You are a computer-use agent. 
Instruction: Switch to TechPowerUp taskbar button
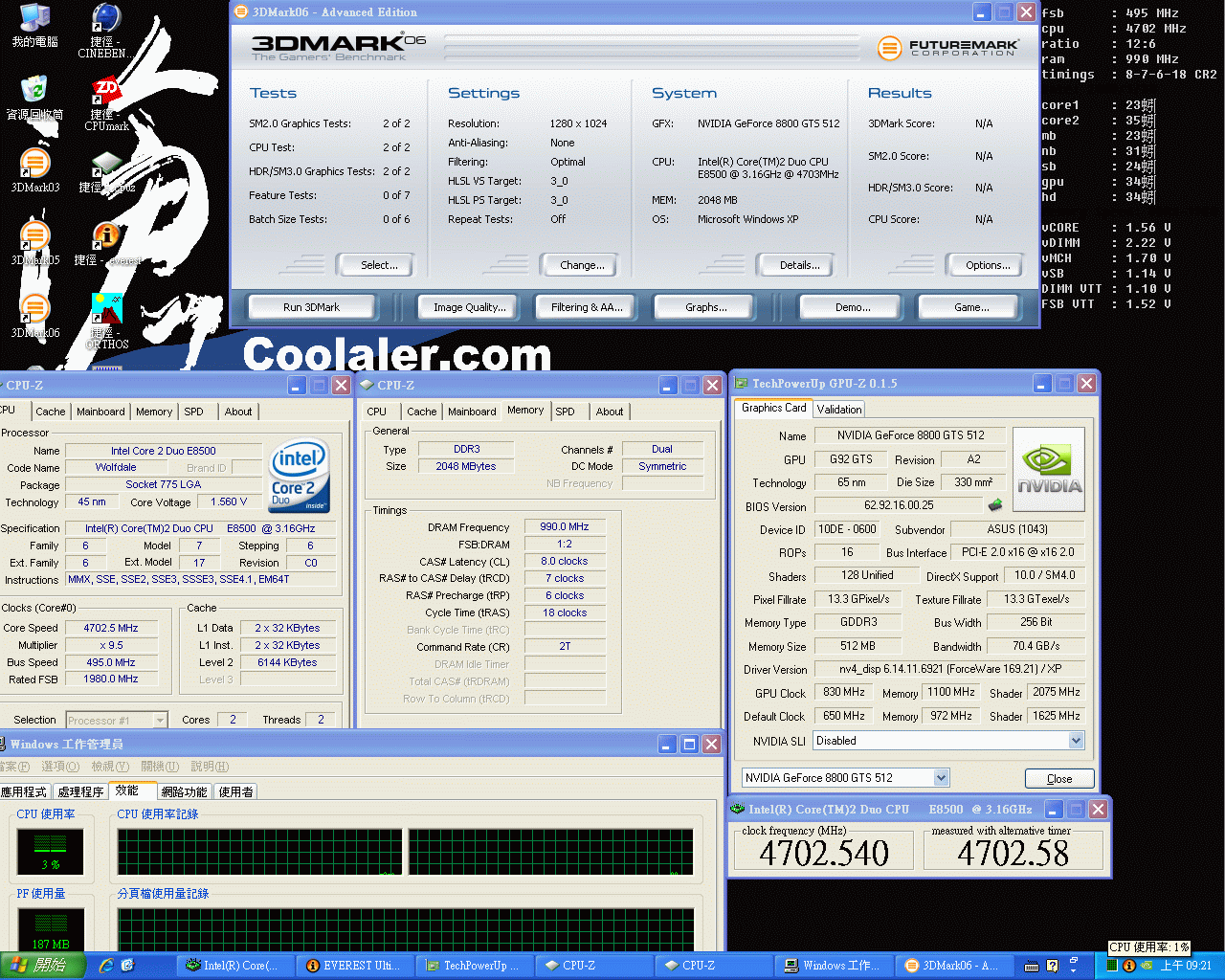pos(473,966)
